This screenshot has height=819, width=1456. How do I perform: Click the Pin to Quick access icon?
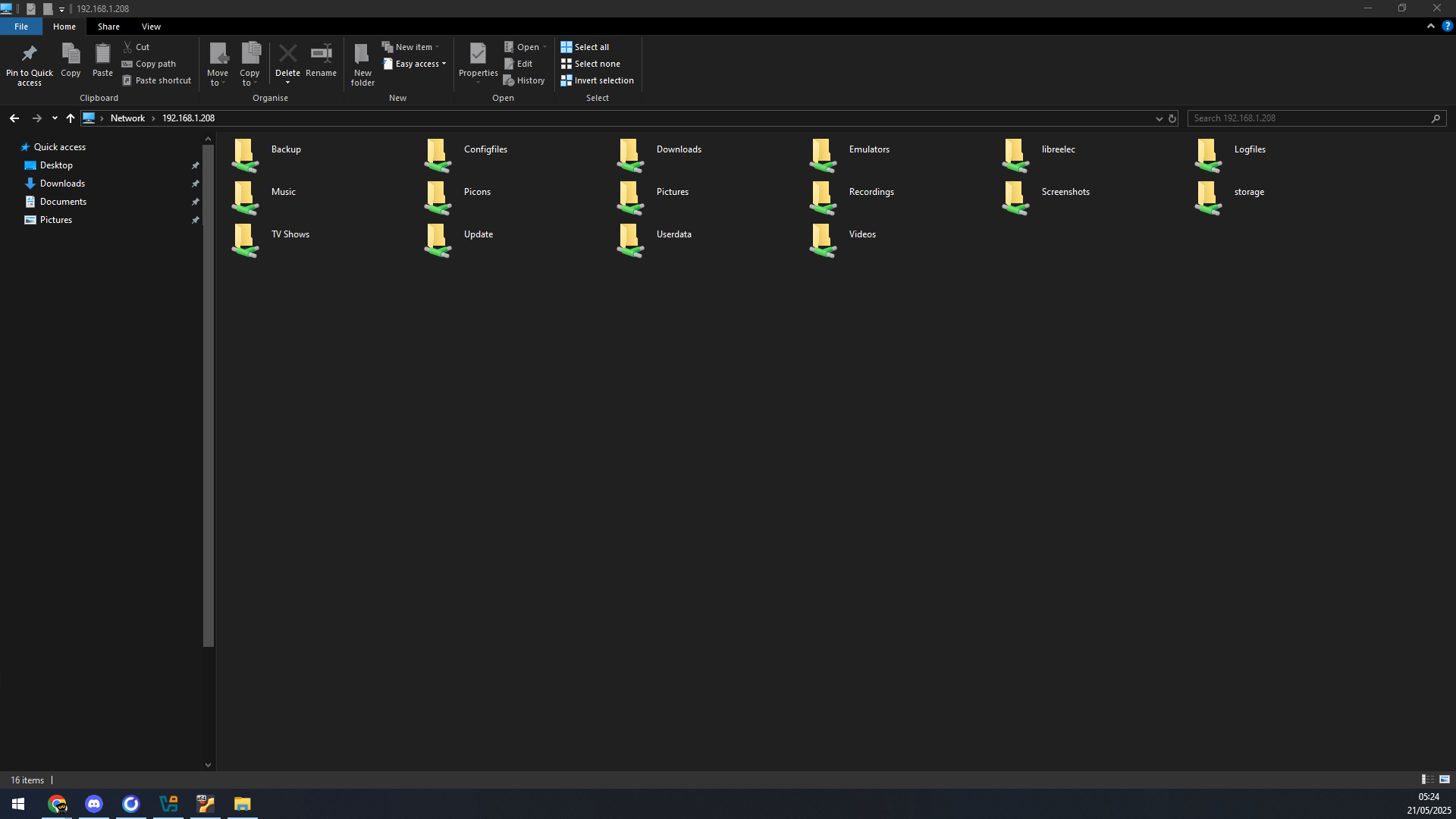coord(30,54)
